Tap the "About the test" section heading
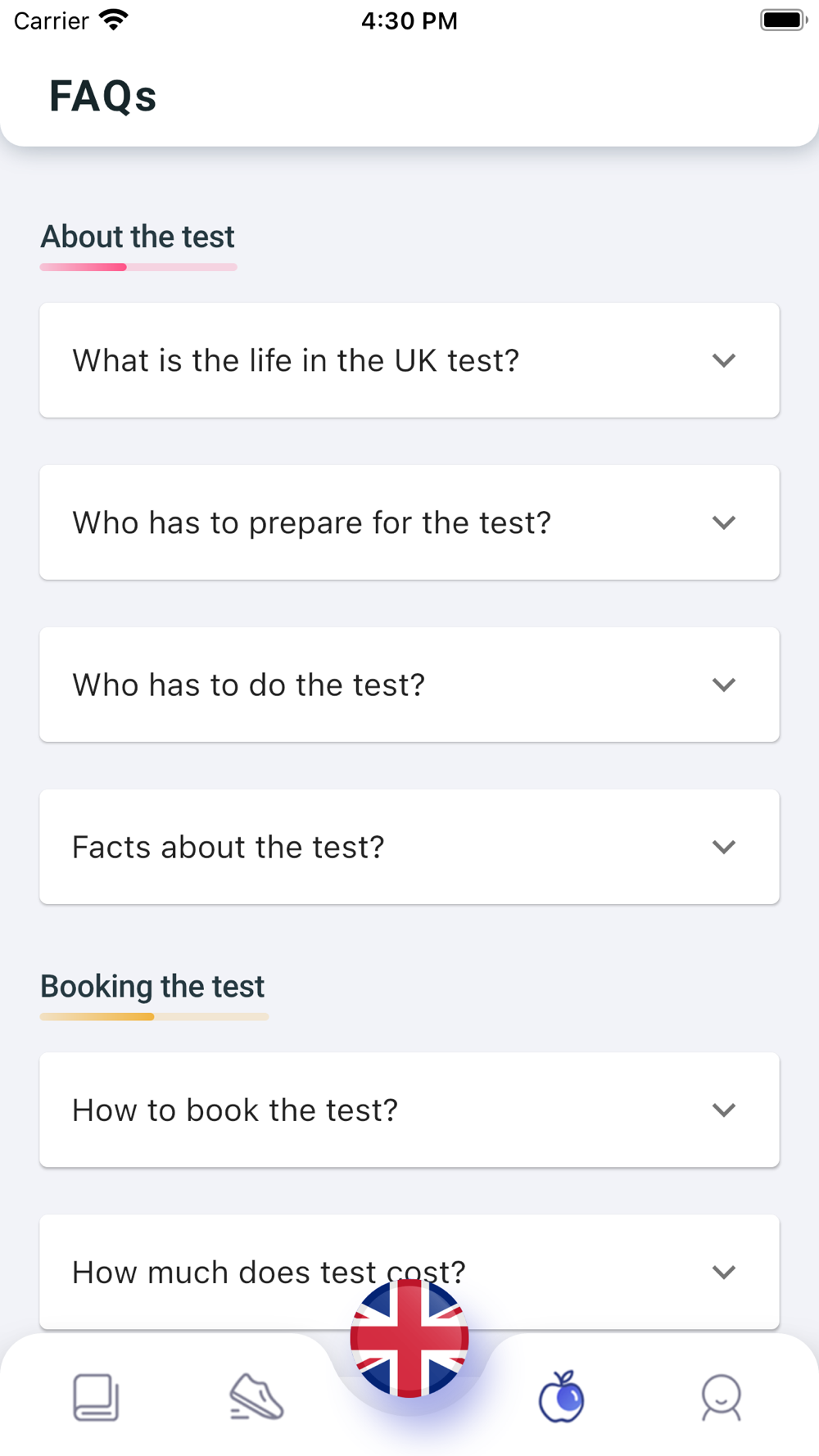This screenshot has height=1456, width=819. (138, 237)
